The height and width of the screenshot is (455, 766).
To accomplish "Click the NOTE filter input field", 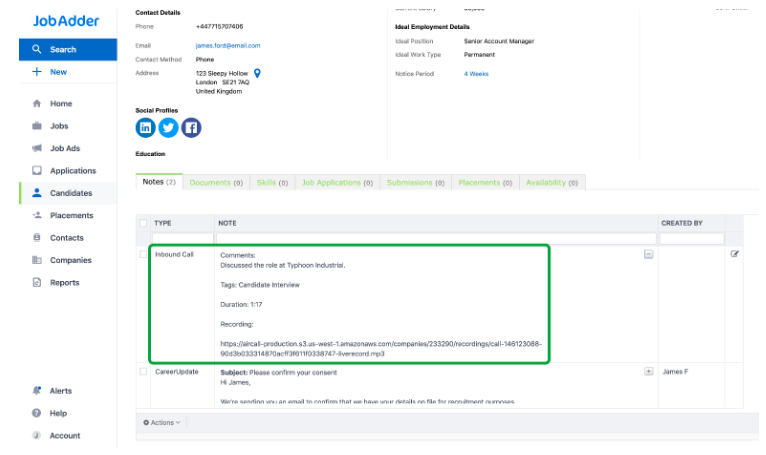I will tap(436, 238).
